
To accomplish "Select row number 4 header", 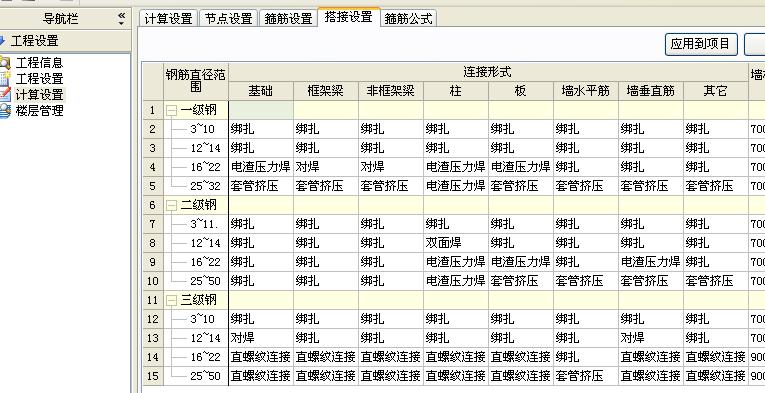I will (x=153, y=167).
